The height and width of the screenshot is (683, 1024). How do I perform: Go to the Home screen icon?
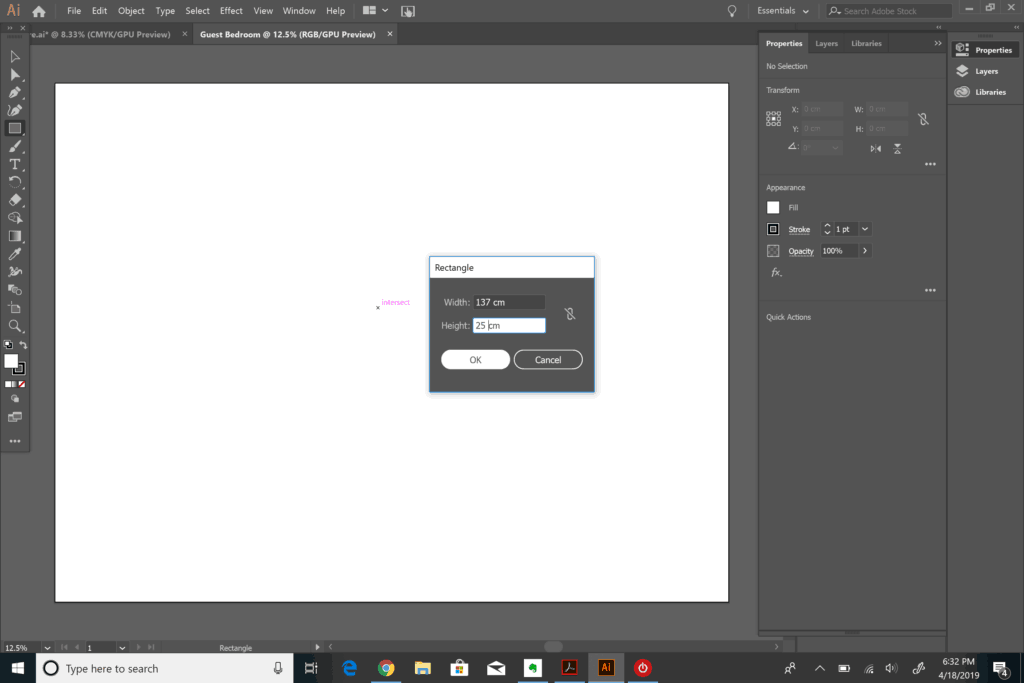pos(39,11)
